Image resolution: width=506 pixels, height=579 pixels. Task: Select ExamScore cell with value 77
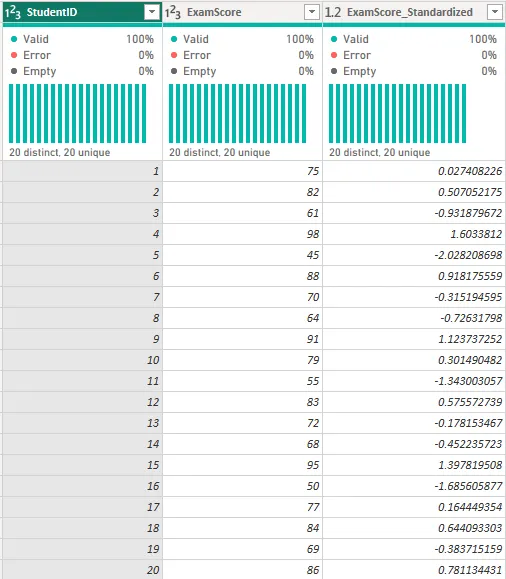tap(242, 507)
